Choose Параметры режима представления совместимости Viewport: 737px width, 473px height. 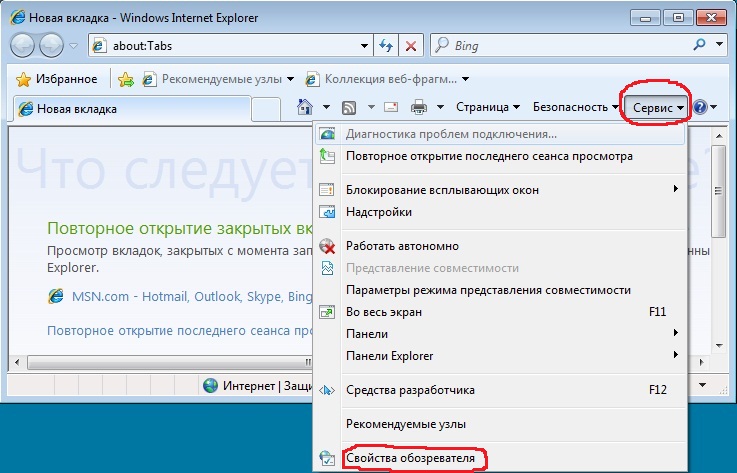500,290
